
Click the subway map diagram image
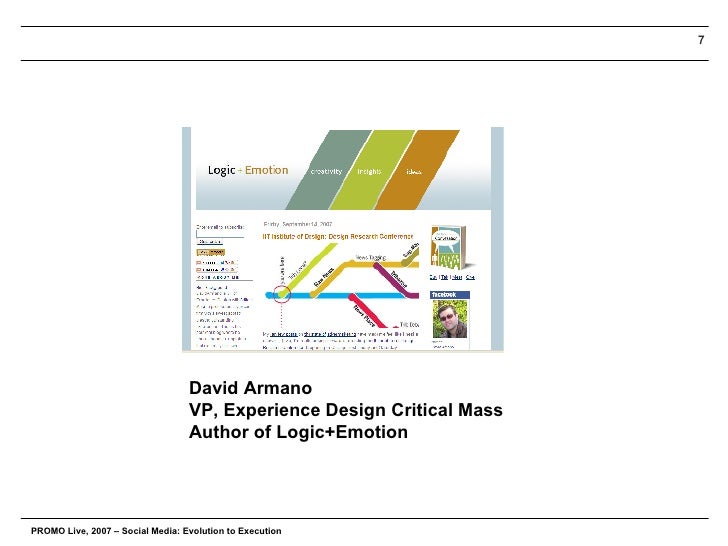pyautogui.click(x=342, y=285)
